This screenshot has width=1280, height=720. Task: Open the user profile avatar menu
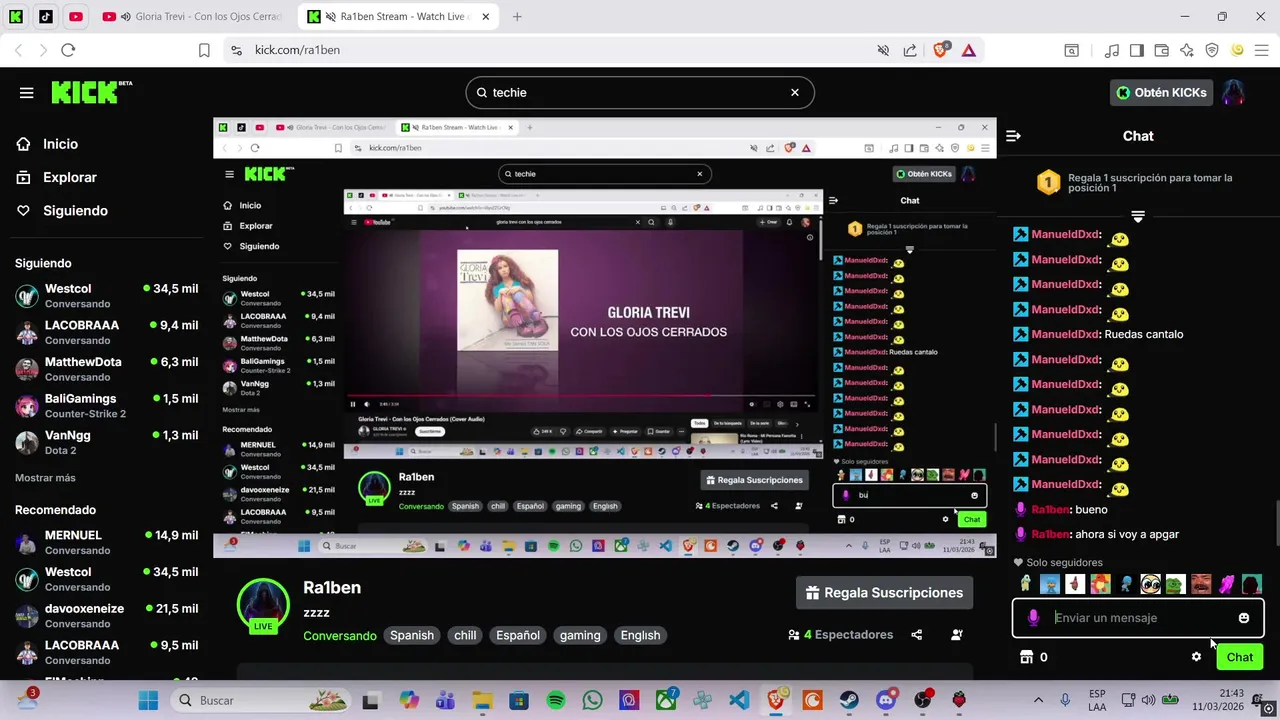pos(1233,92)
